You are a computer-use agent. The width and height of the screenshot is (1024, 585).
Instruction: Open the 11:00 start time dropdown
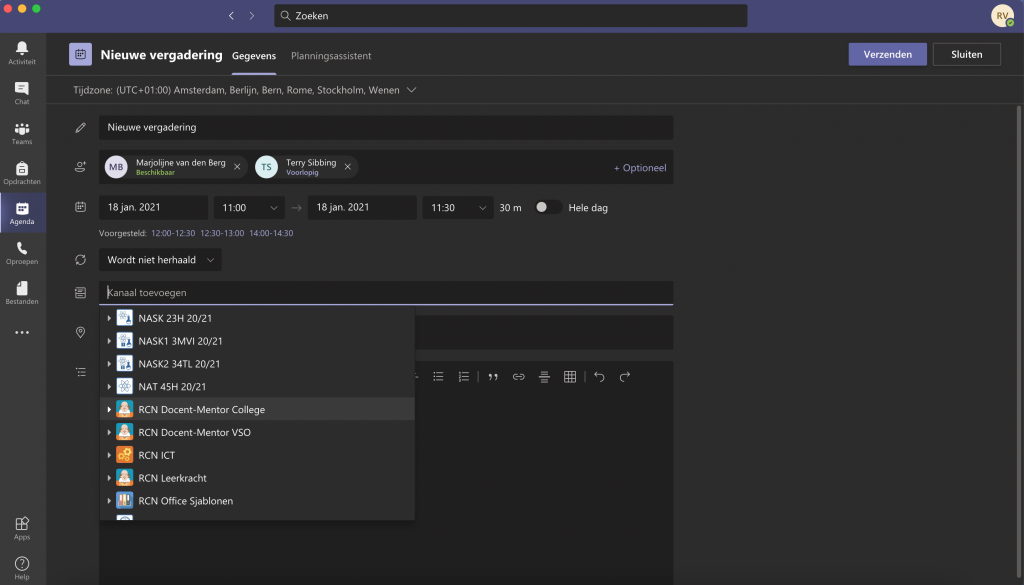[x=250, y=208]
